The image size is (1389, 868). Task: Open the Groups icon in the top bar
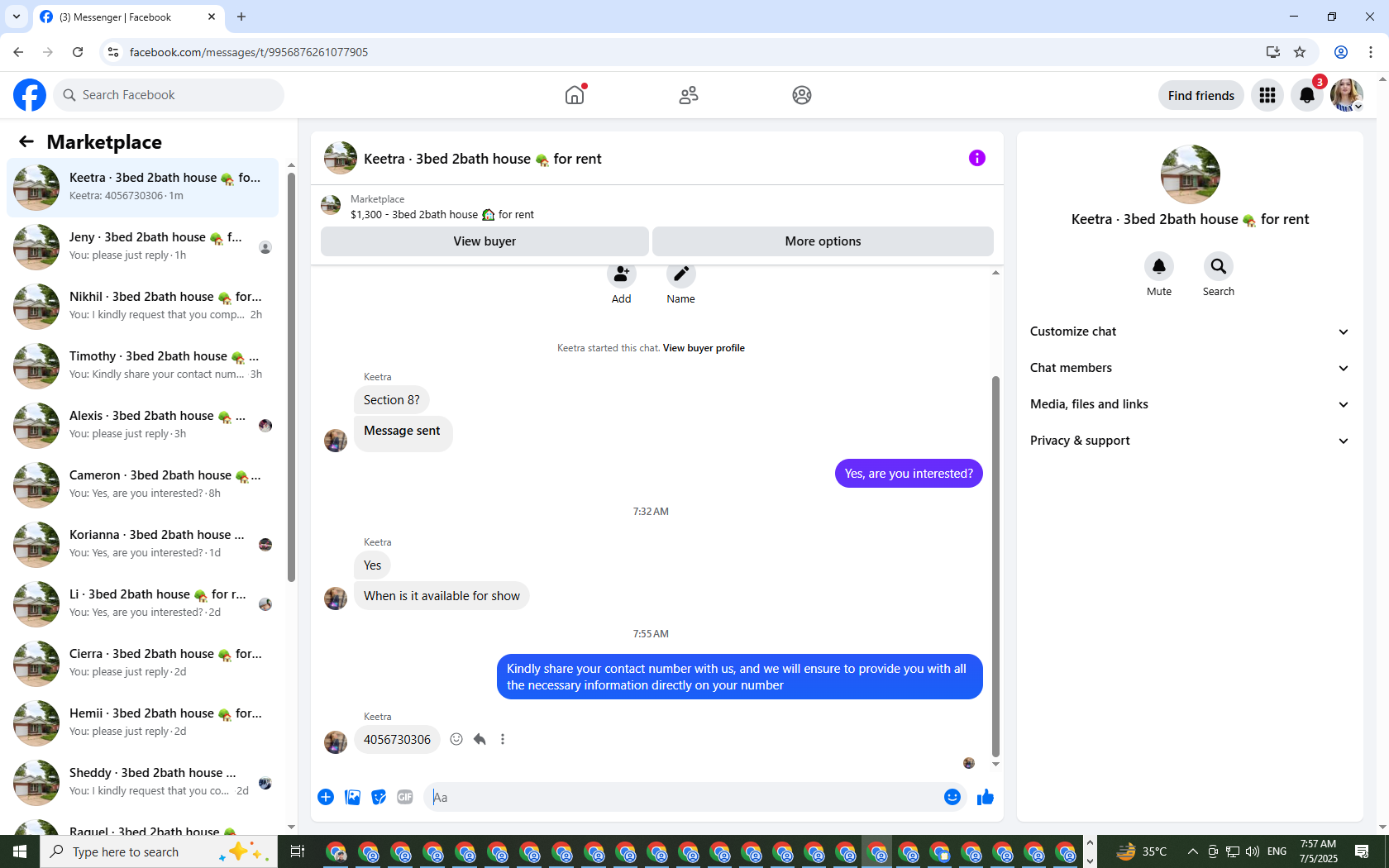click(x=802, y=95)
